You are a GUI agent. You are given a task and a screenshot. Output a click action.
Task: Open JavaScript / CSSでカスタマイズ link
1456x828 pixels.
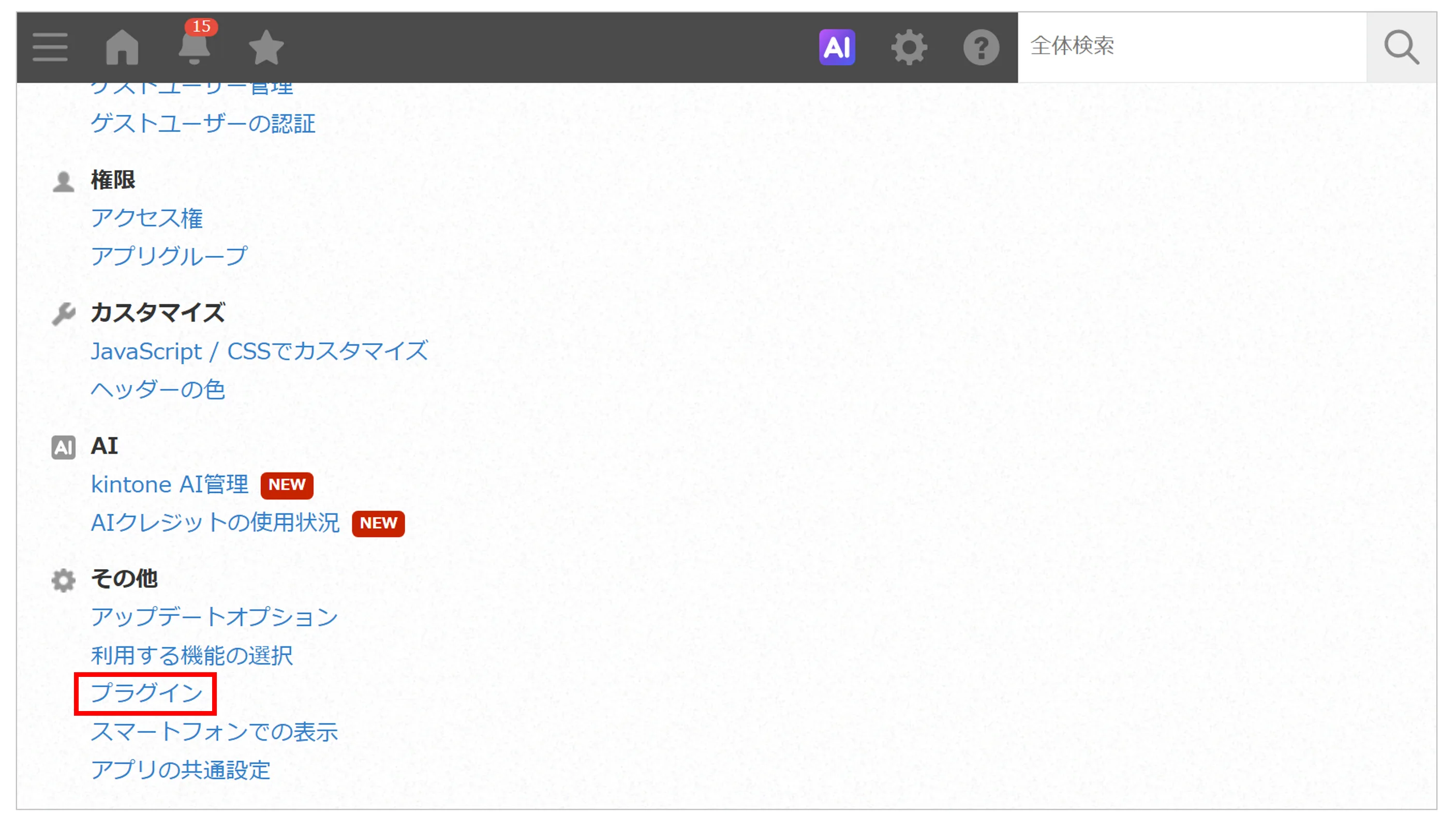coord(259,351)
